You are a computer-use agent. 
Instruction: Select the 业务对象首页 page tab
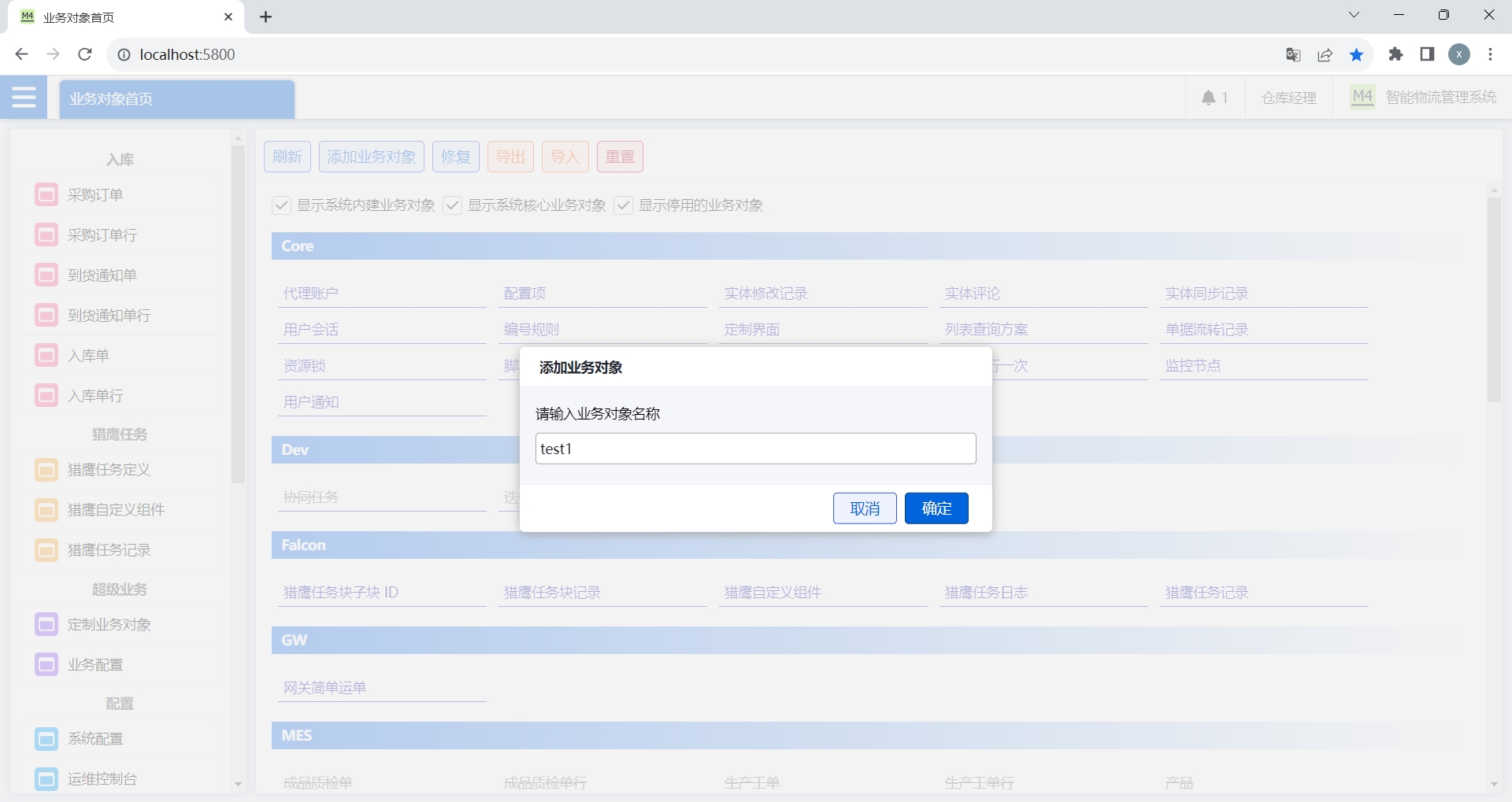pos(177,99)
